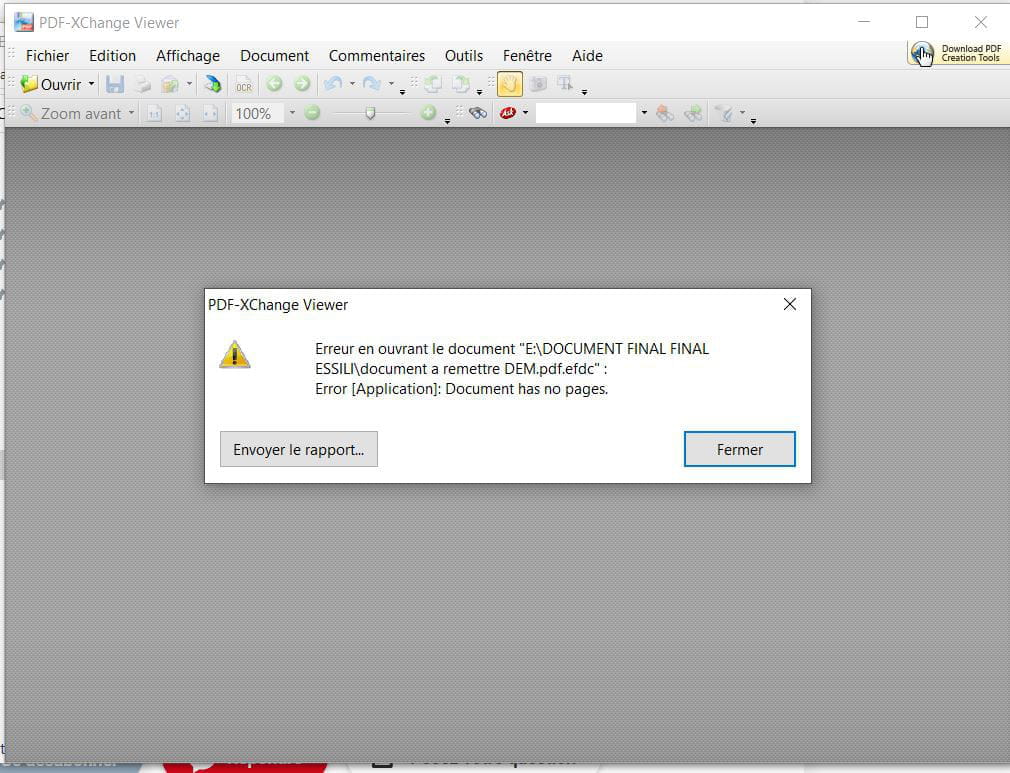Open the Affichage menu
1010x773 pixels.
pyautogui.click(x=187, y=56)
